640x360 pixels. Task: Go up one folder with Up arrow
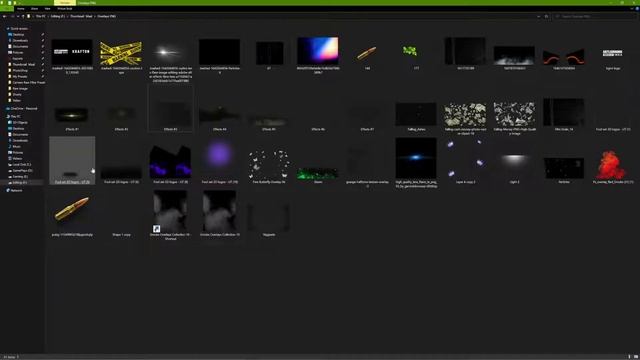pyautogui.click(x=23, y=16)
